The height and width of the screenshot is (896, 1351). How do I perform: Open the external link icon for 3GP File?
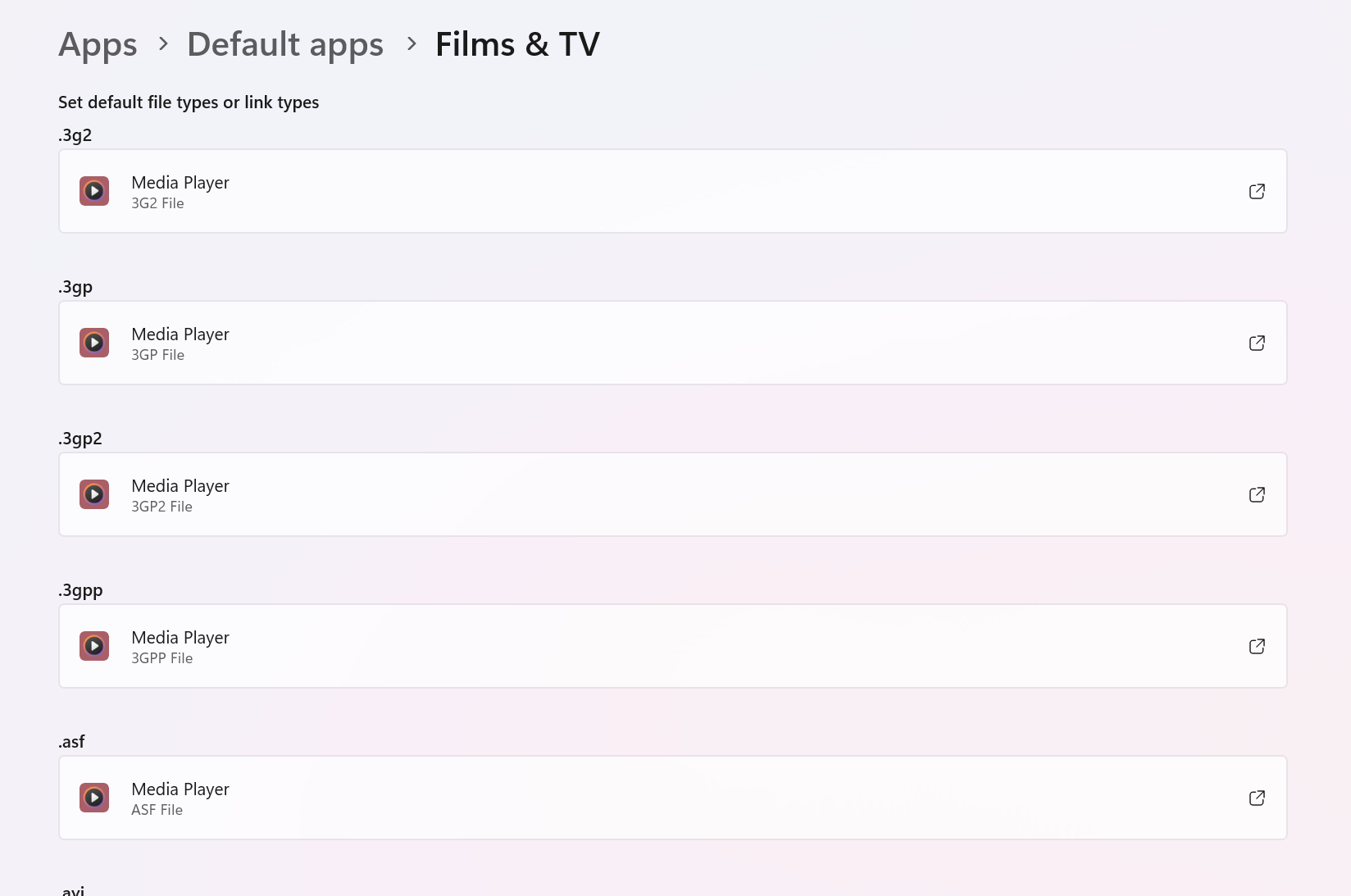tap(1257, 343)
